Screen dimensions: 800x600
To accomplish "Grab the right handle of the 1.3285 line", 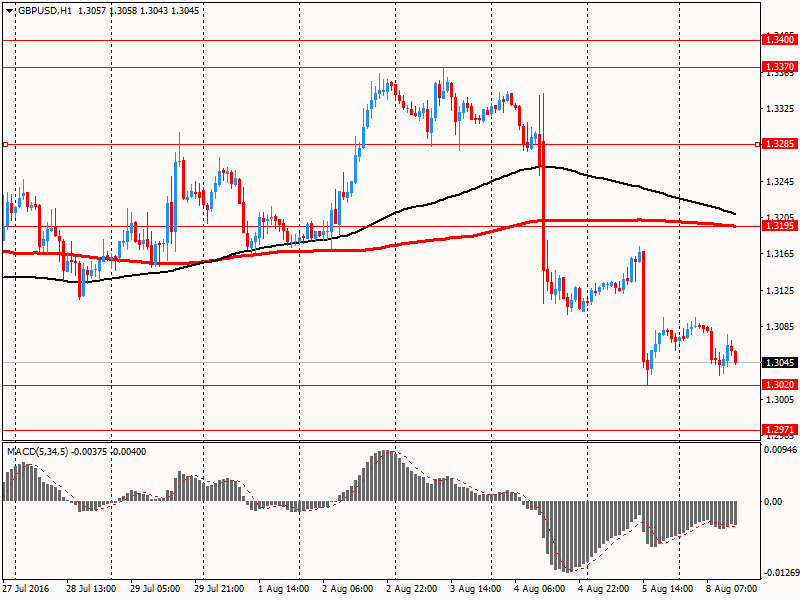I will (757, 145).
